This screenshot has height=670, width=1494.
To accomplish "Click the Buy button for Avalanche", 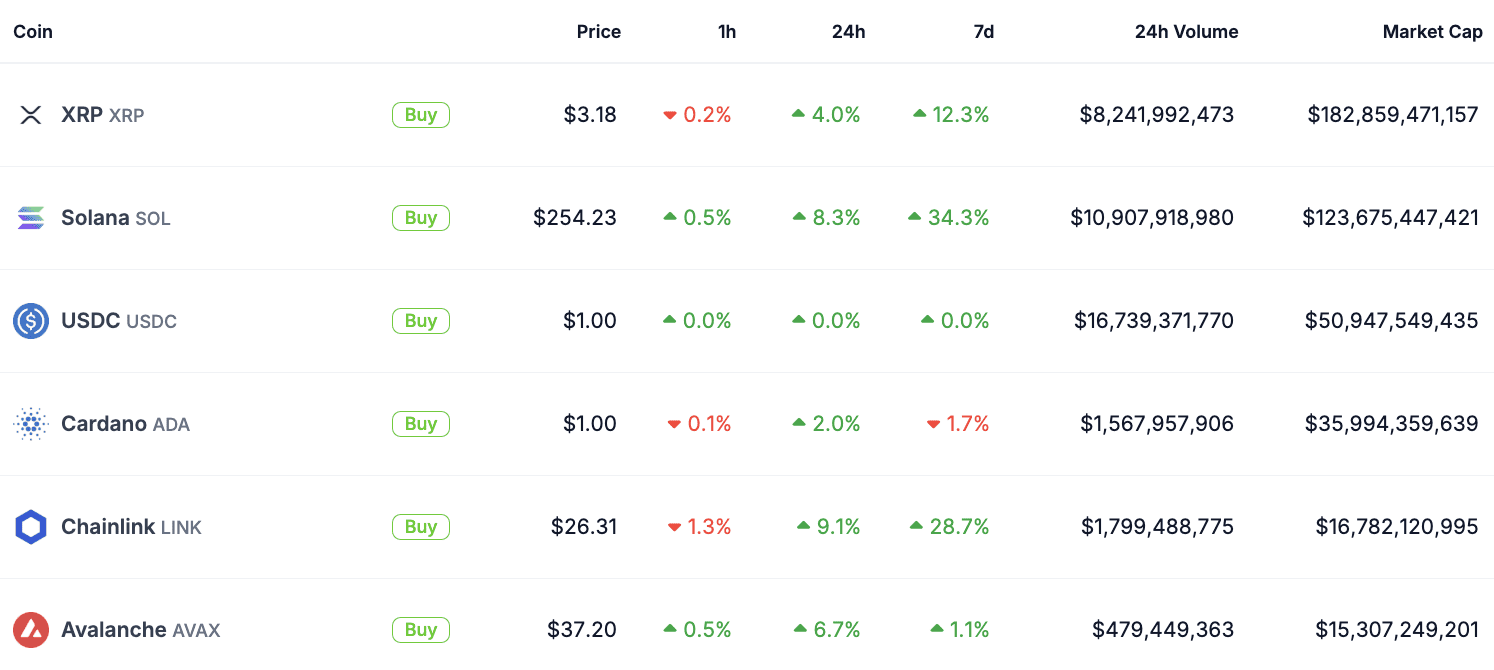I will coord(420,630).
